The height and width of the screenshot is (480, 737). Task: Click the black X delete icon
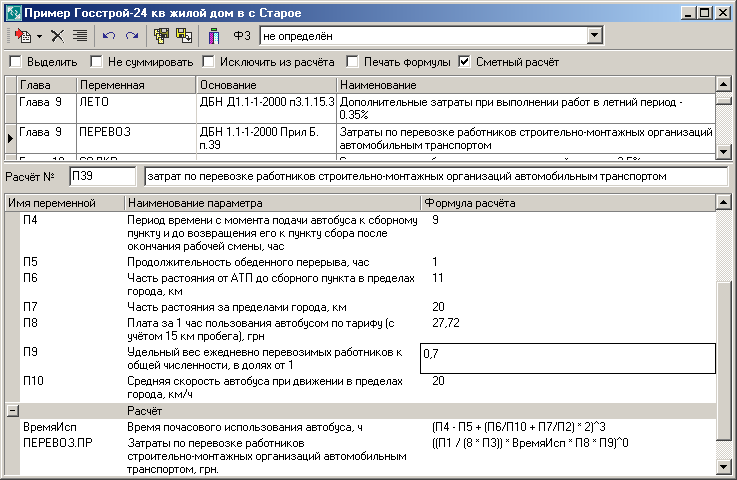[x=57, y=36]
